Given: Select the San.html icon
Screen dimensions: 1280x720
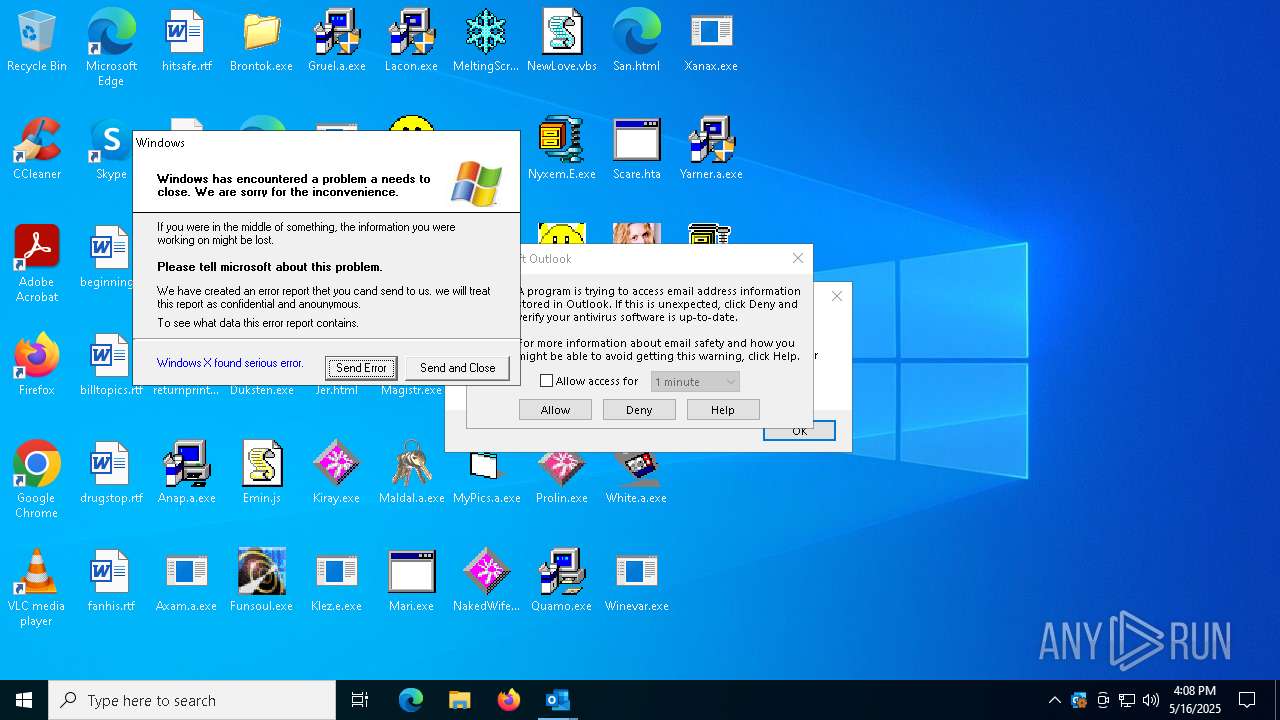Looking at the screenshot, I should point(636,41).
